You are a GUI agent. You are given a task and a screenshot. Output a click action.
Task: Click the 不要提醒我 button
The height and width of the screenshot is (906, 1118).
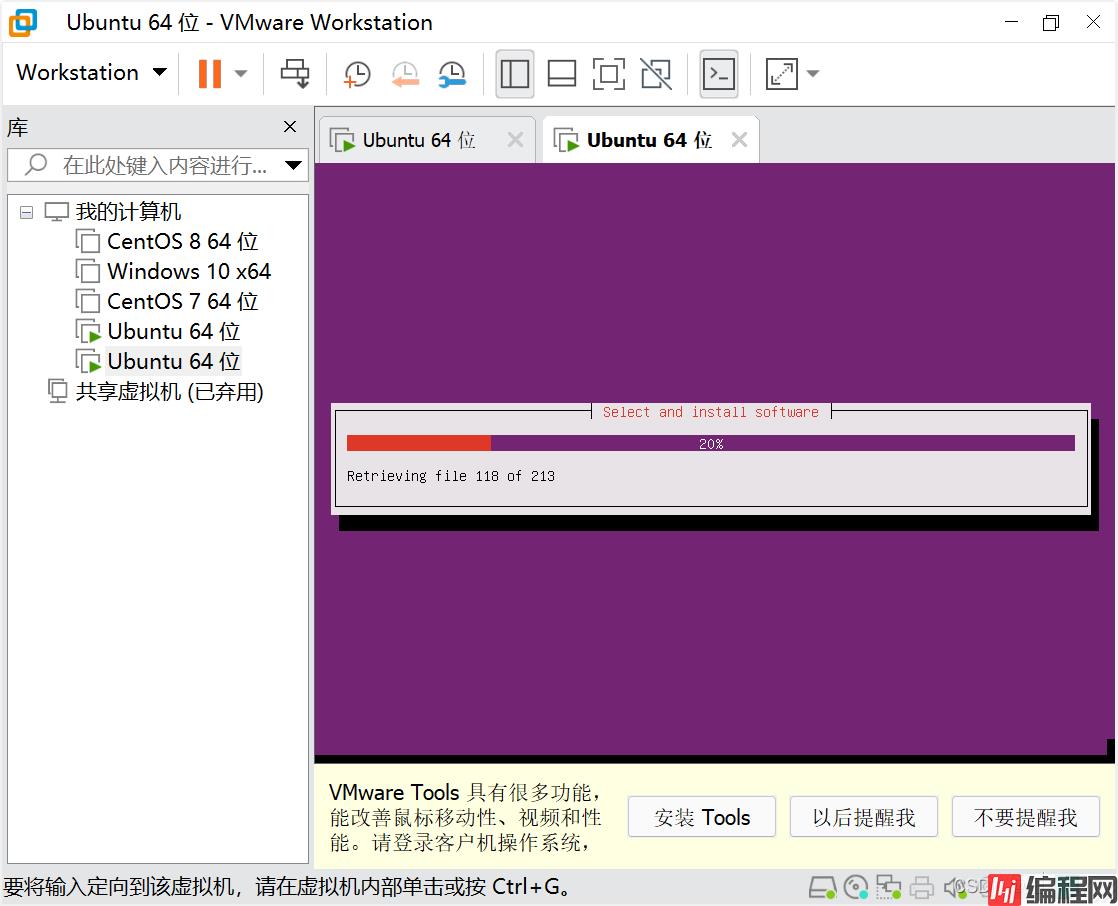[1025, 817]
